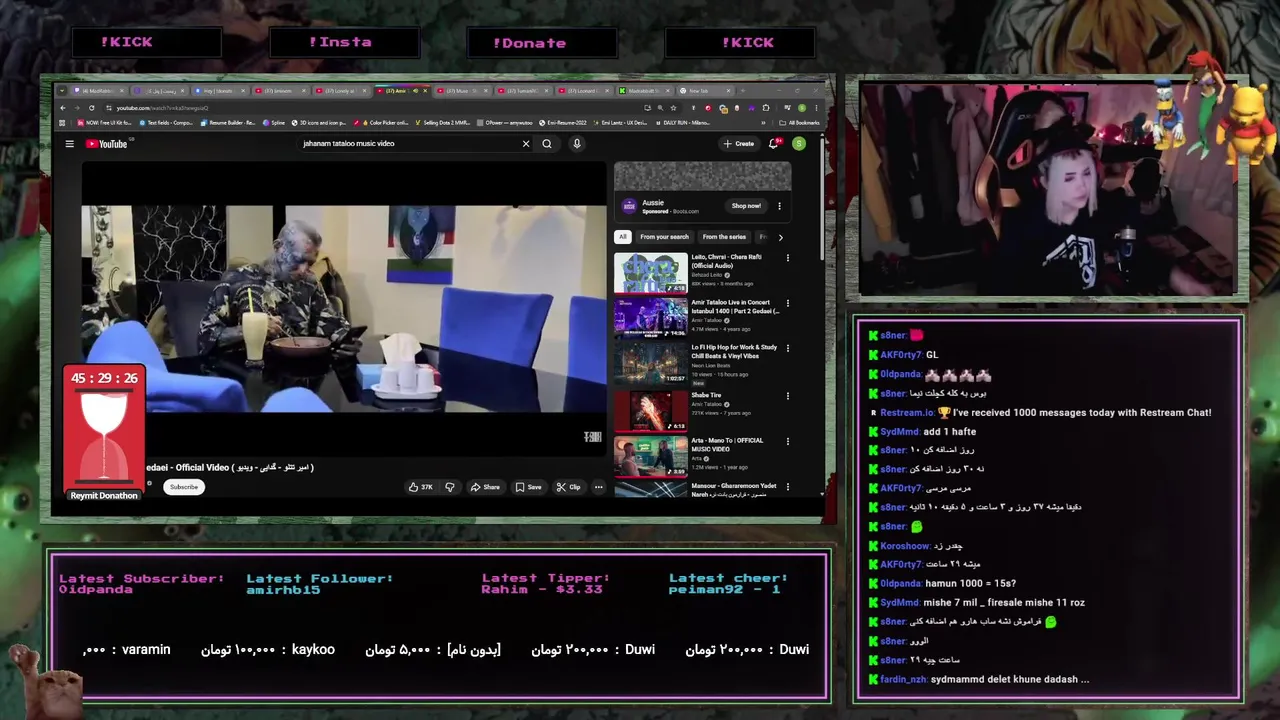
Task: Open the options menu for the Aussie ad
Action: coord(779,206)
